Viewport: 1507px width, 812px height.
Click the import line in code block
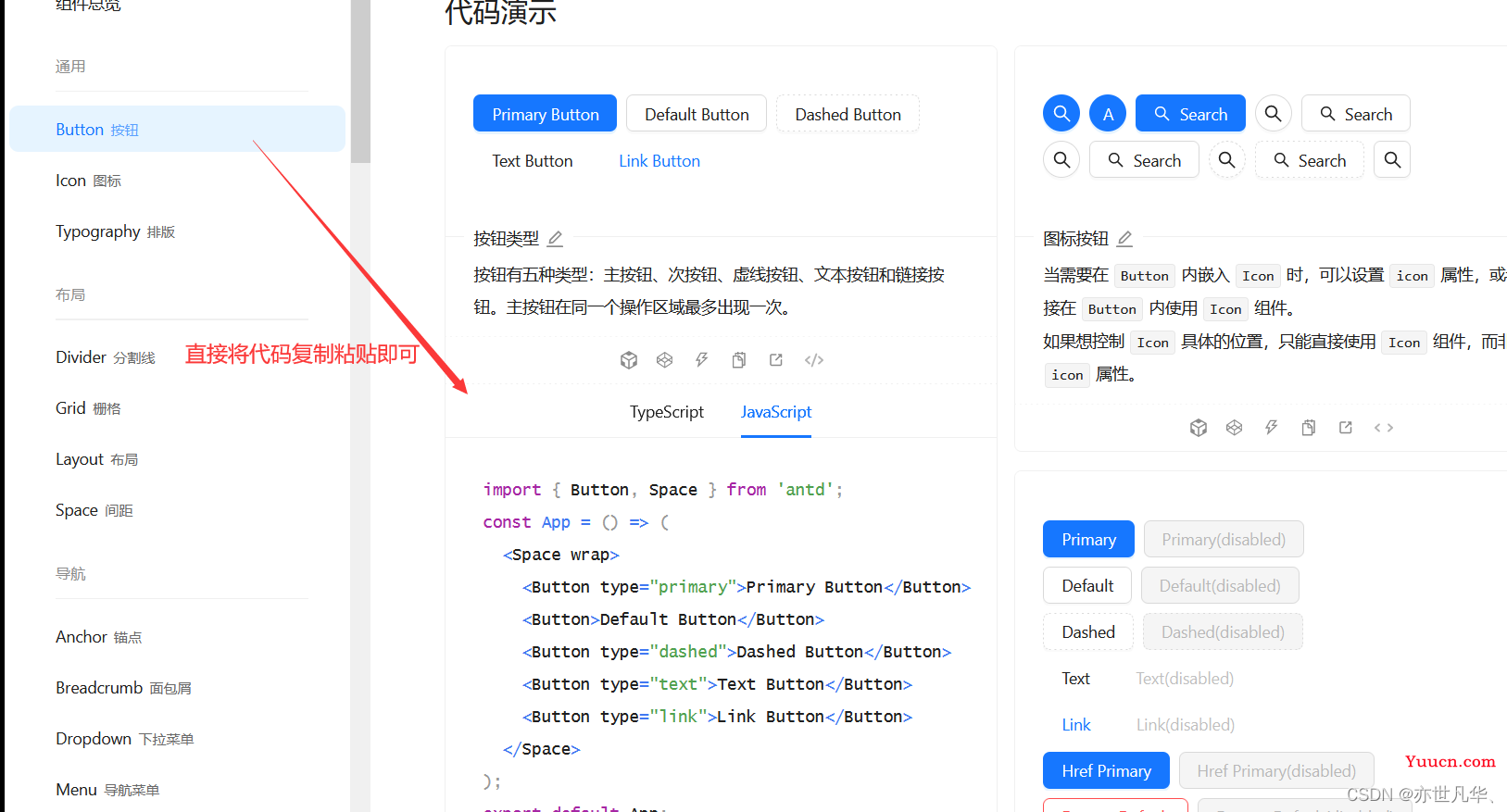(663, 489)
